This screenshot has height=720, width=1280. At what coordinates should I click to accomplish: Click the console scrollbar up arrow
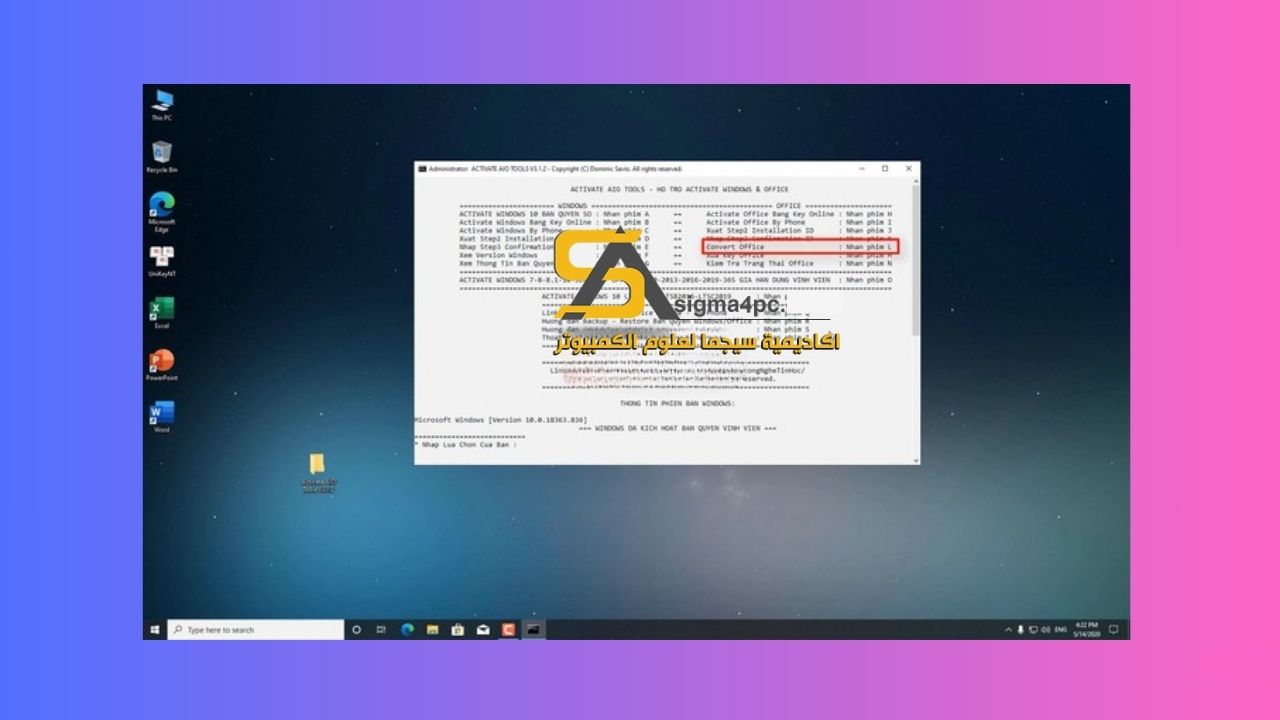[x=914, y=181]
